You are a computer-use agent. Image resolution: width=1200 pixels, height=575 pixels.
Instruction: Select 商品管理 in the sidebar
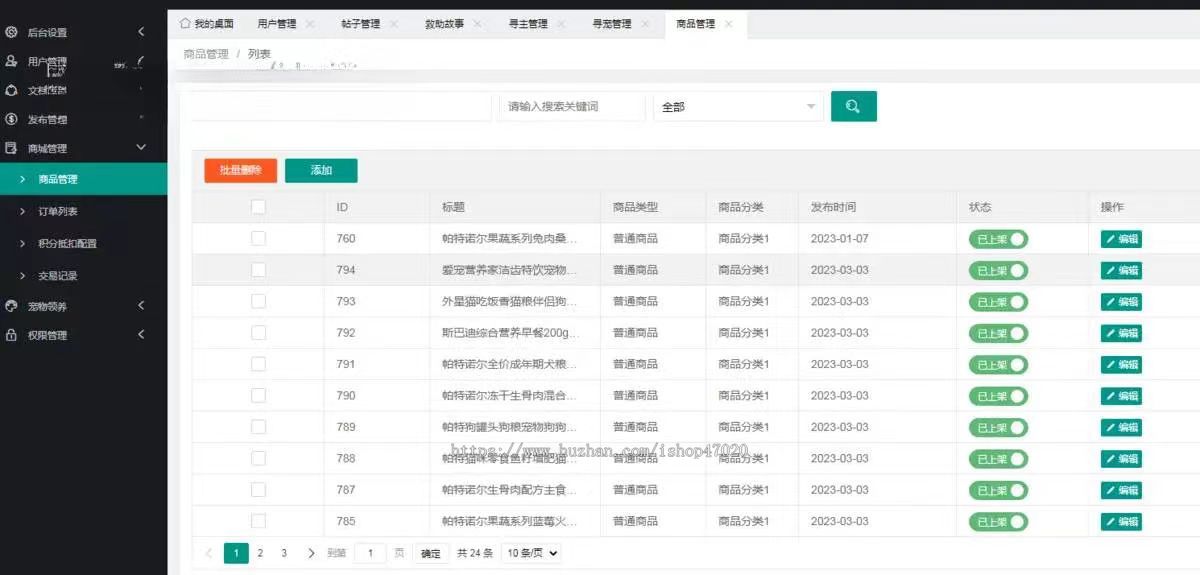(x=83, y=179)
